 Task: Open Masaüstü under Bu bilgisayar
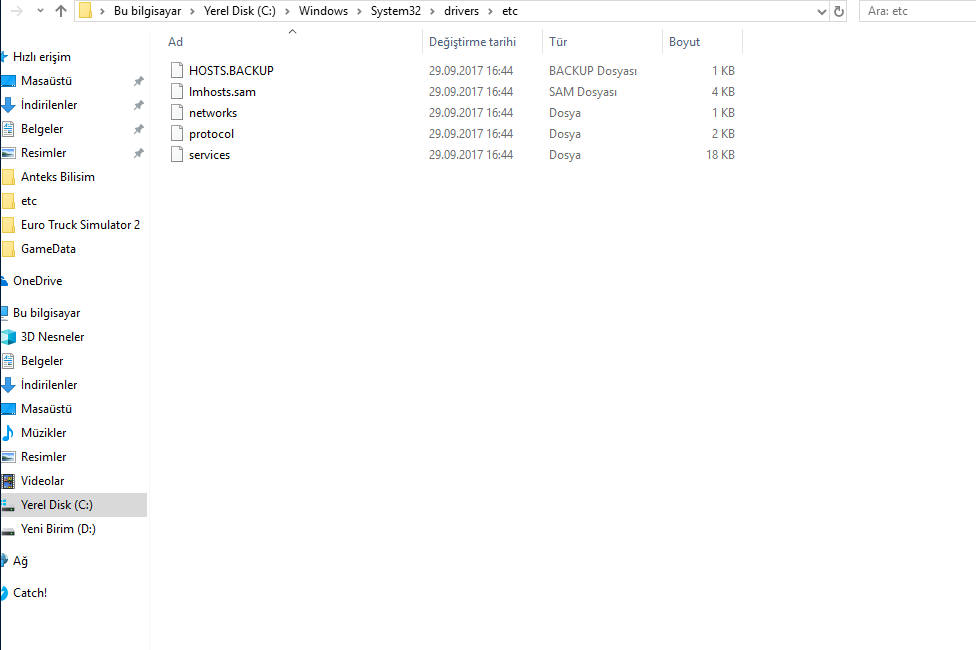point(46,409)
